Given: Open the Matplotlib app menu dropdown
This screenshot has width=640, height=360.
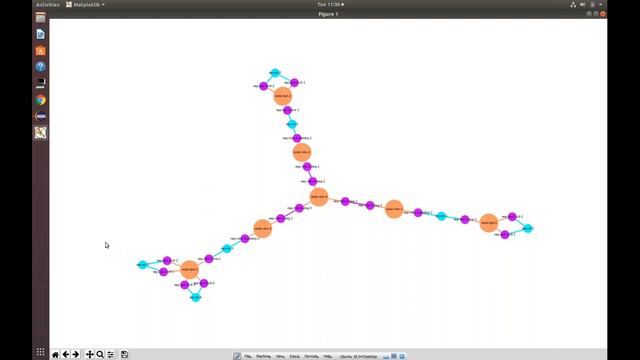Looking at the screenshot, I should [x=85, y=4].
